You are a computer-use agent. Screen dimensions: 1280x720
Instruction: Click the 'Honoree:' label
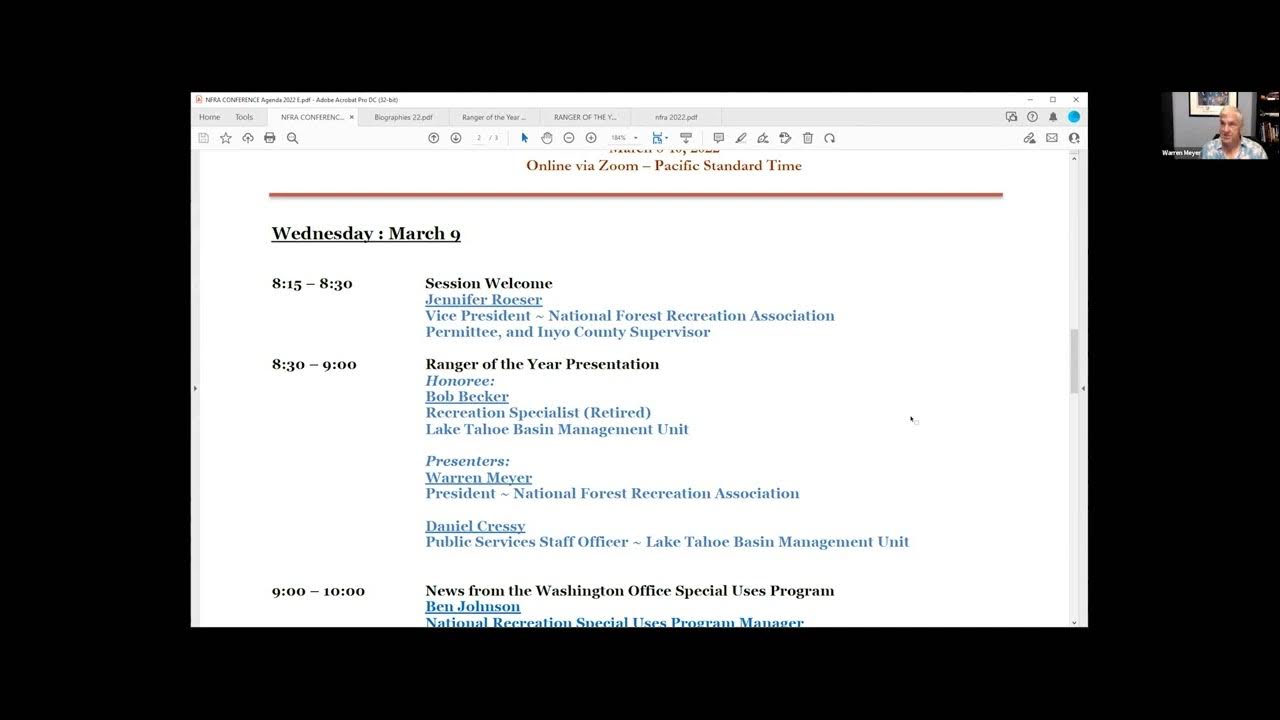point(460,381)
